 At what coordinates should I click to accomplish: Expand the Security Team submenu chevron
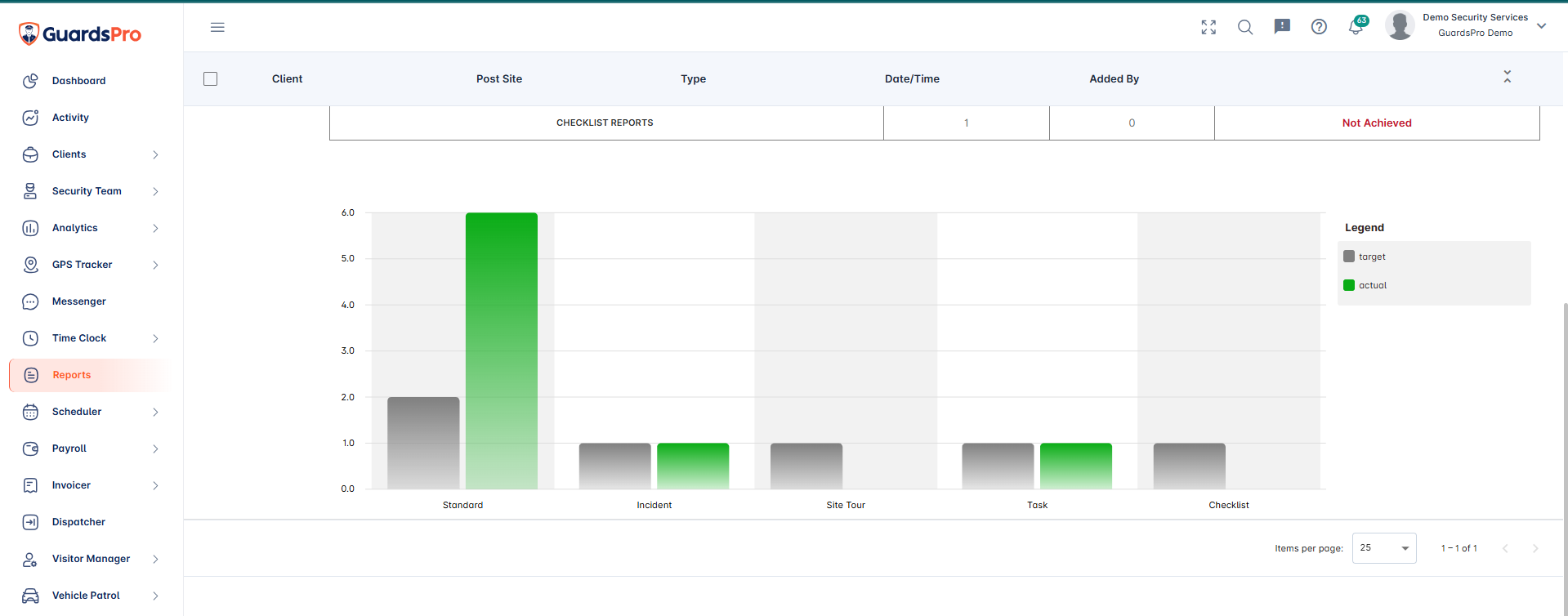pos(155,191)
